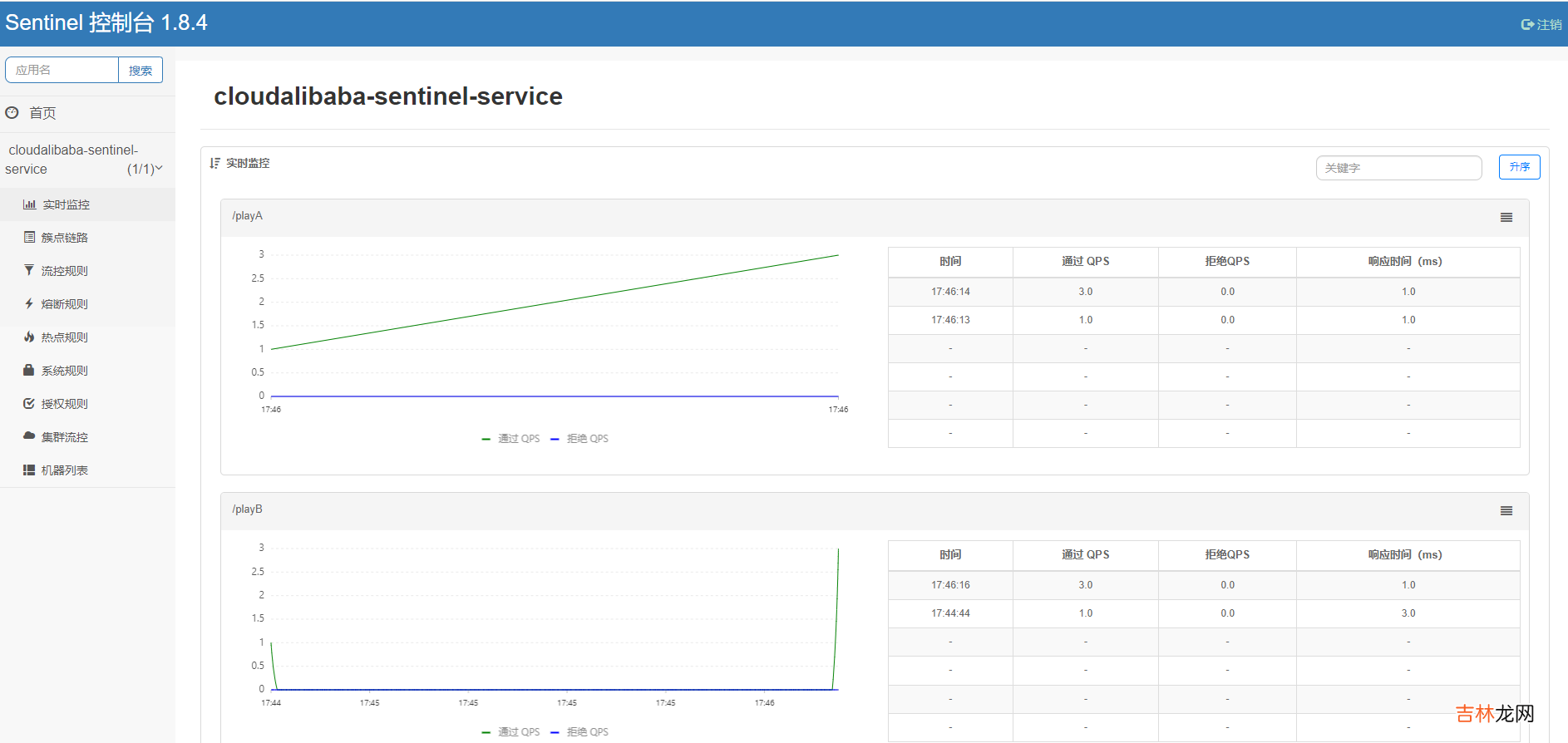Image resolution: width=1568 pixels, height=743 pixels.
Task: Click the list icon next to 簇点链路
Action: pos(29,238)
